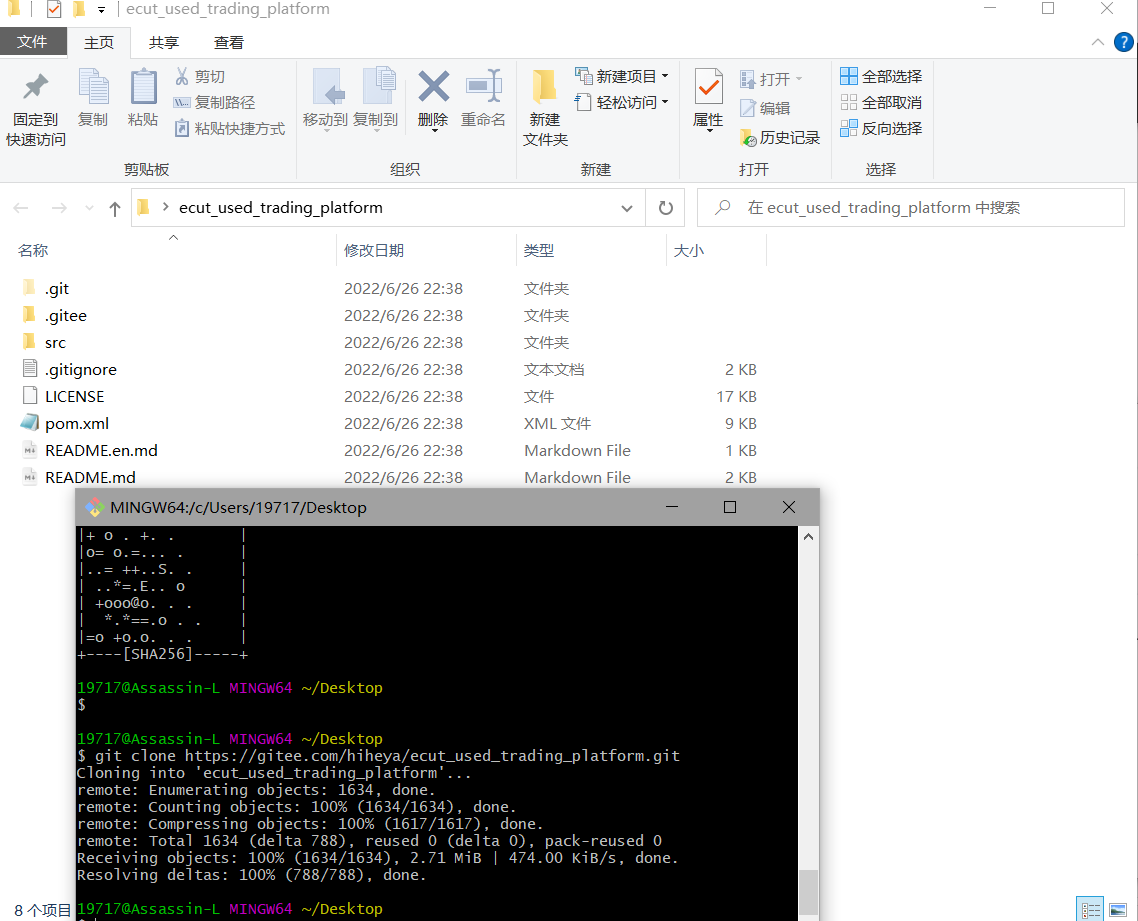
Task: Select the pom.xml file
Action: 77,424
